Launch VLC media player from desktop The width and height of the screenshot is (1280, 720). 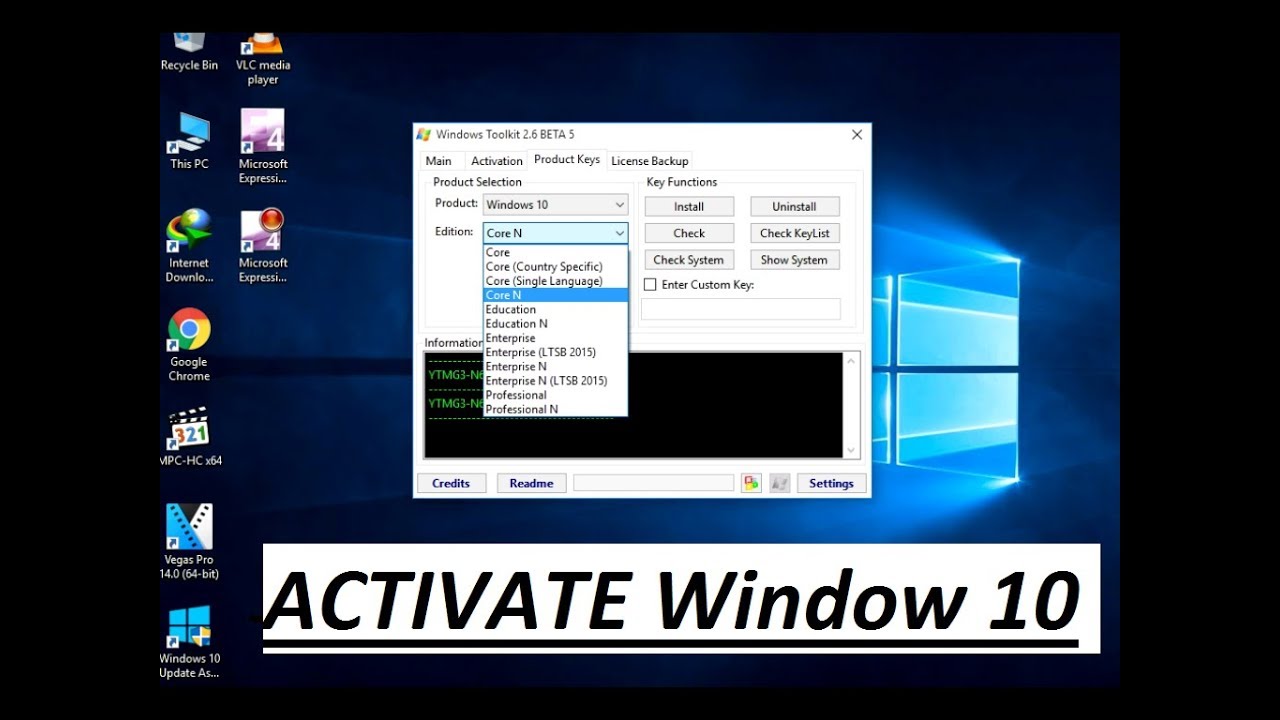(263, 58)
